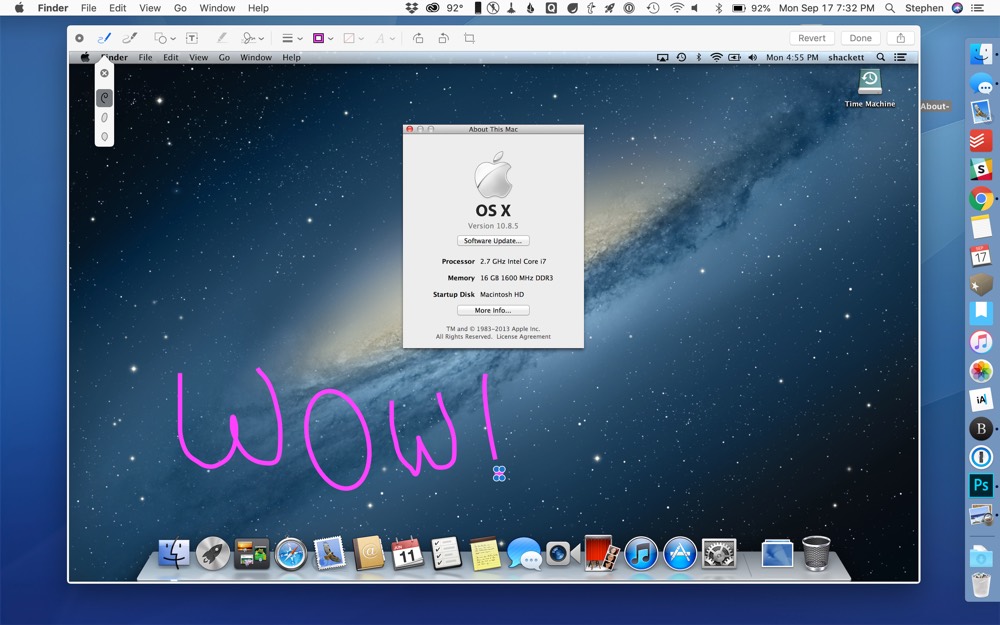The image size is (1000, 625).
Task: Open the Trash in the side Dock
Action: (x=981, y=585)
